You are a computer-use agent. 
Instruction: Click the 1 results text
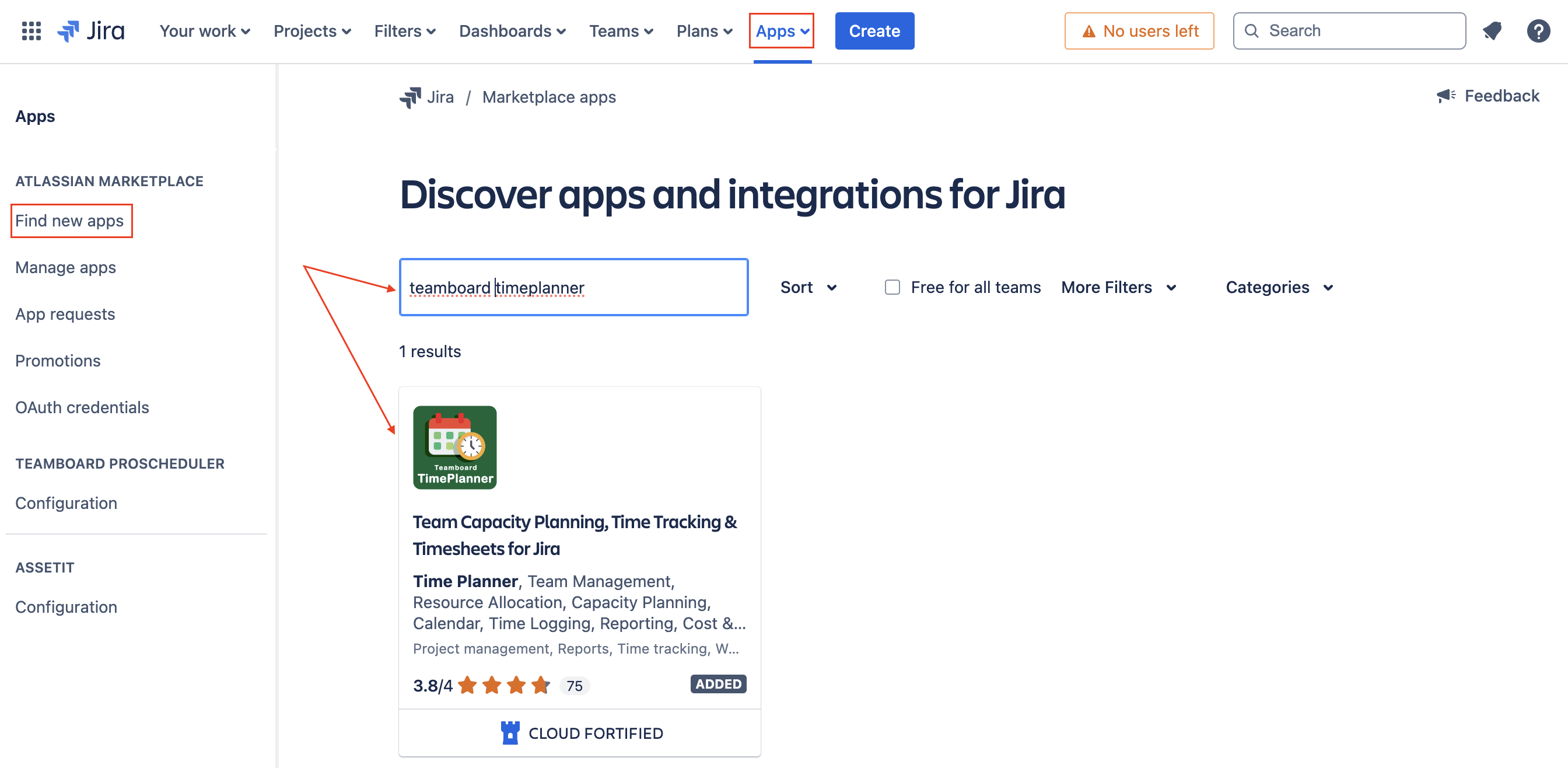[430, 351]
